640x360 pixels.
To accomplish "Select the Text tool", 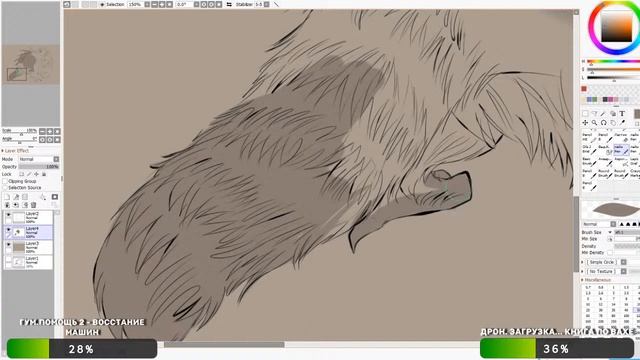I will click(622, 114).
